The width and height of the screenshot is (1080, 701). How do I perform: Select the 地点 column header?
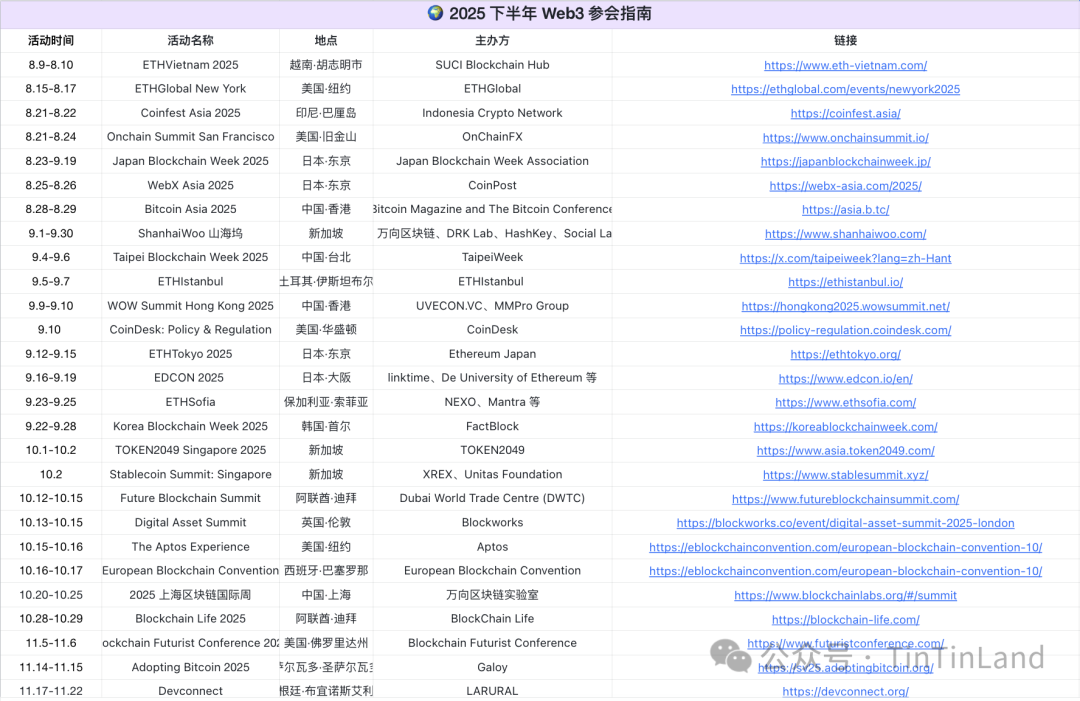pos(326,41)
